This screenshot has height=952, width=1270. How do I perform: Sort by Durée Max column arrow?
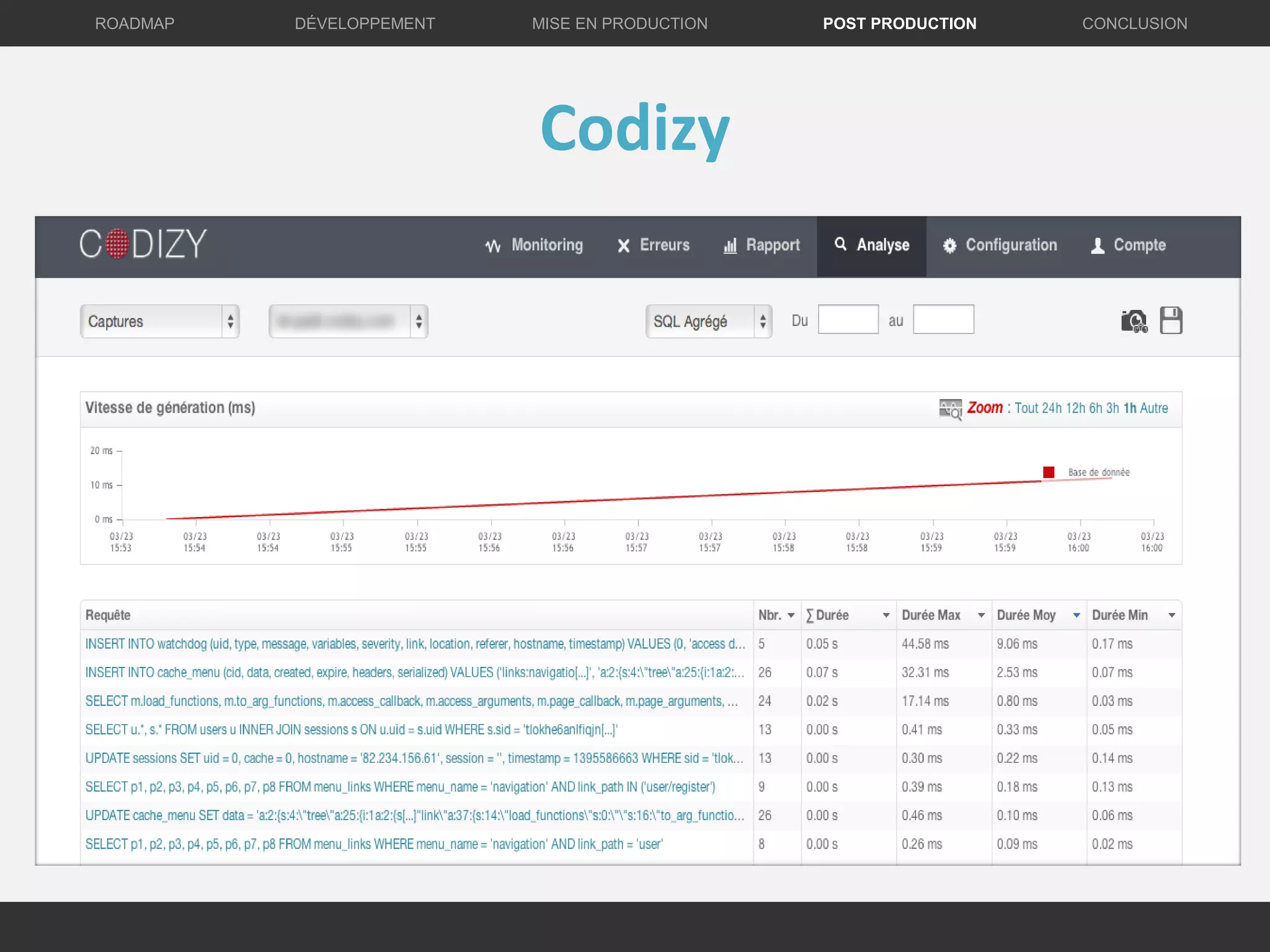(x=981, y=615)
